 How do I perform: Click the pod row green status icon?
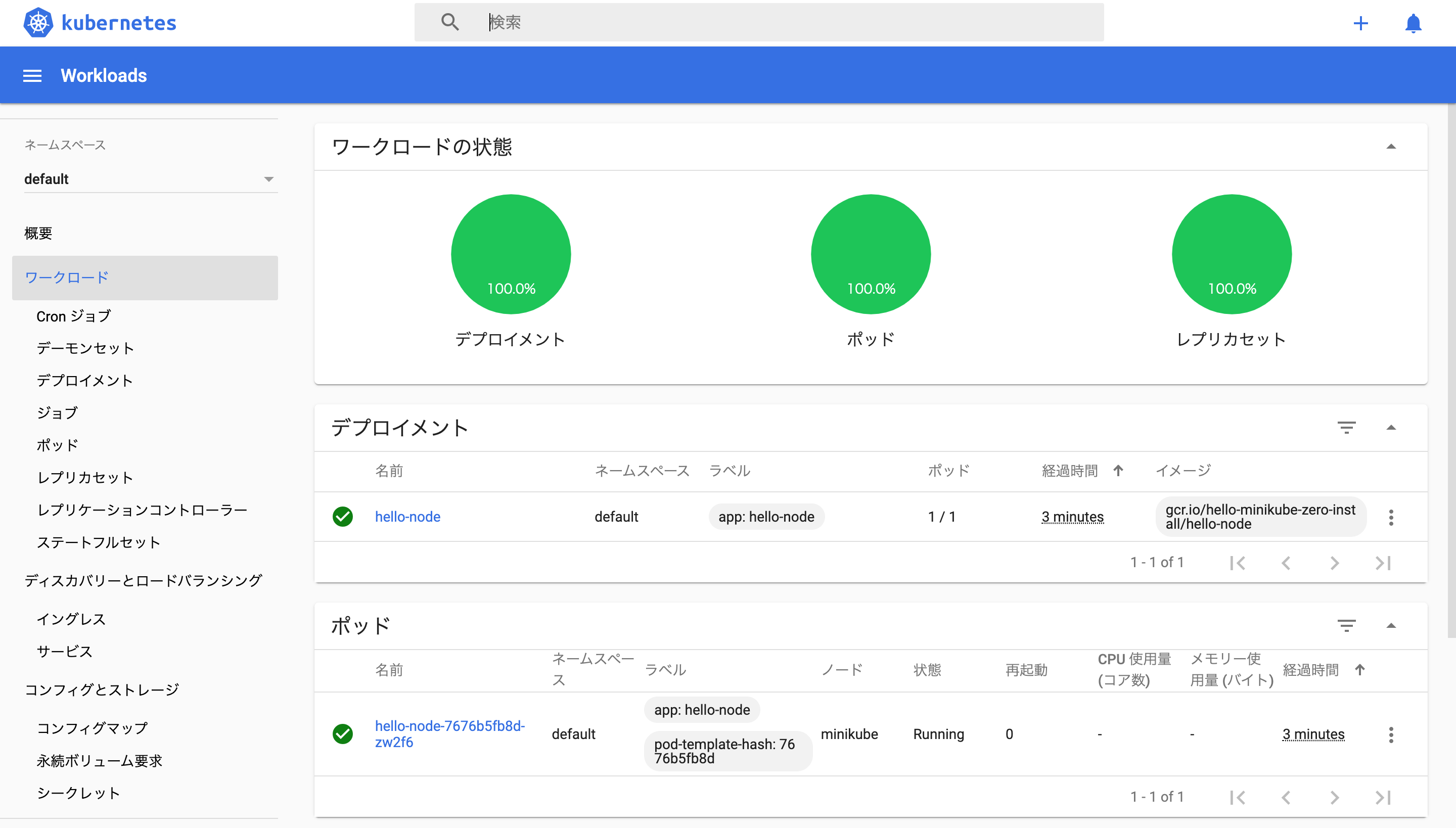(342, 733)
